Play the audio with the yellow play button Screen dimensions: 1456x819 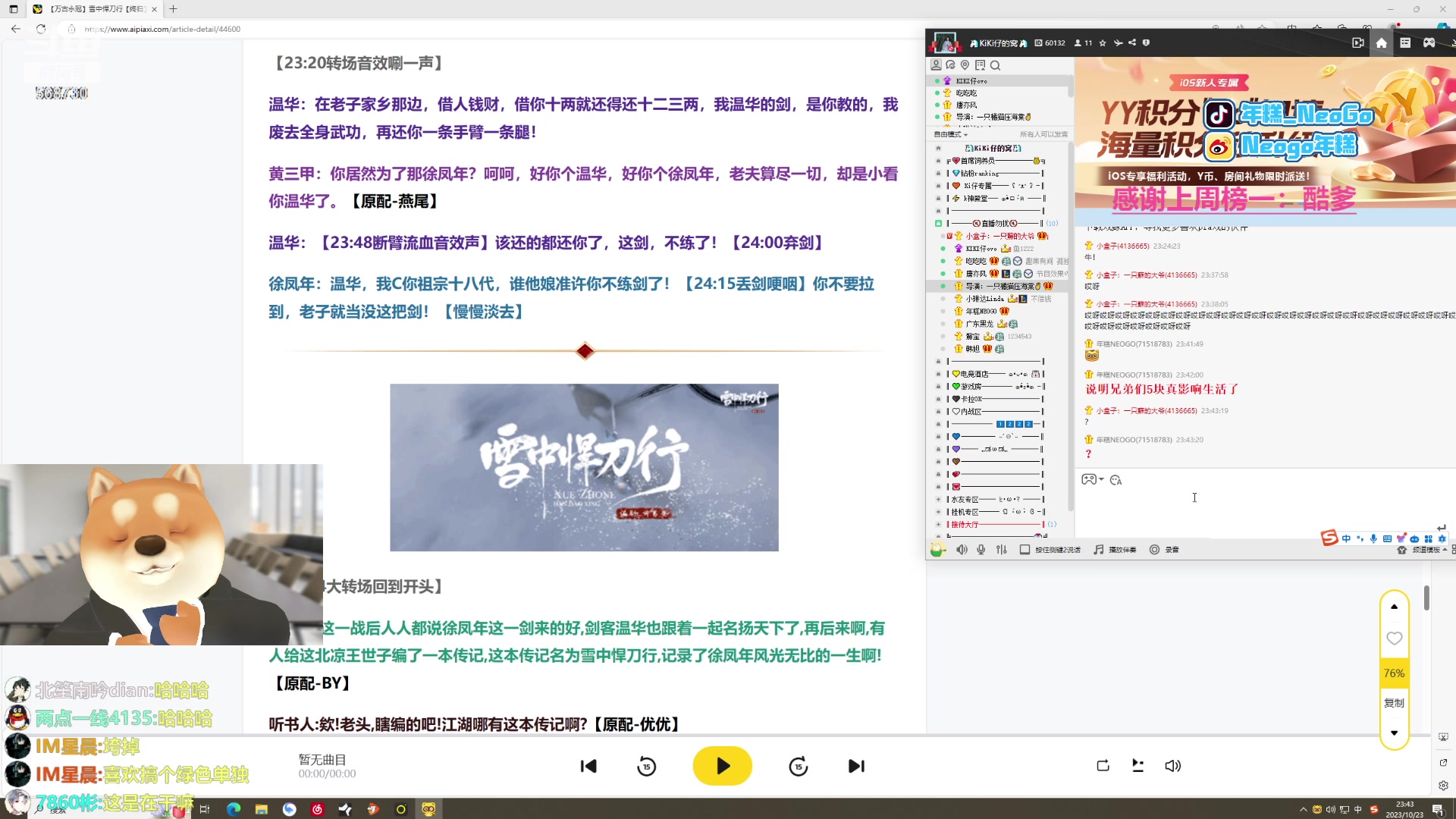pyautogui.click(x=722, y=766)
